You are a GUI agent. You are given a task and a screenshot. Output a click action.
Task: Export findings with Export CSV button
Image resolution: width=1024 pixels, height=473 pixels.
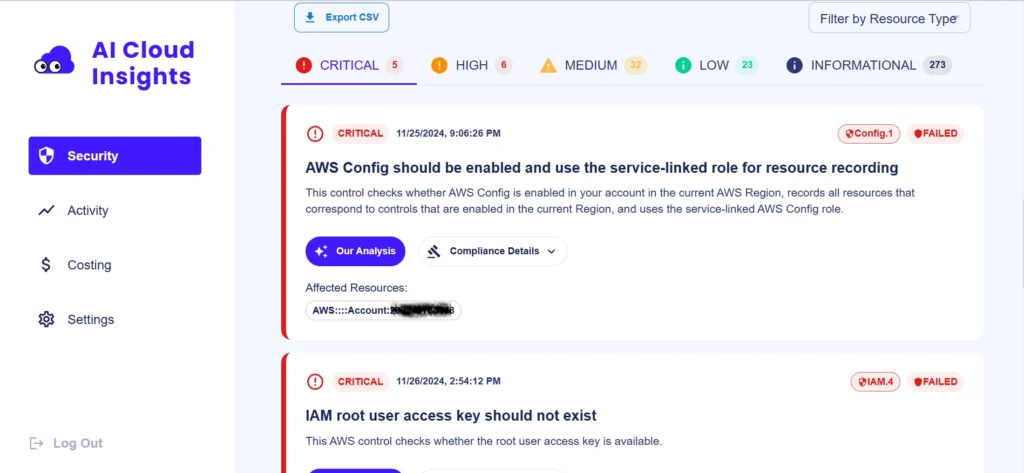(x=342, y=17)
